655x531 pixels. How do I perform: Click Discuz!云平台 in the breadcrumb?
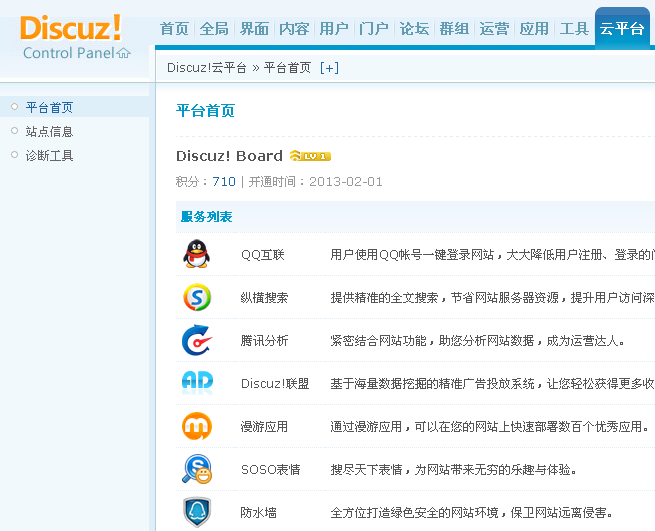(x=207, y=68)
